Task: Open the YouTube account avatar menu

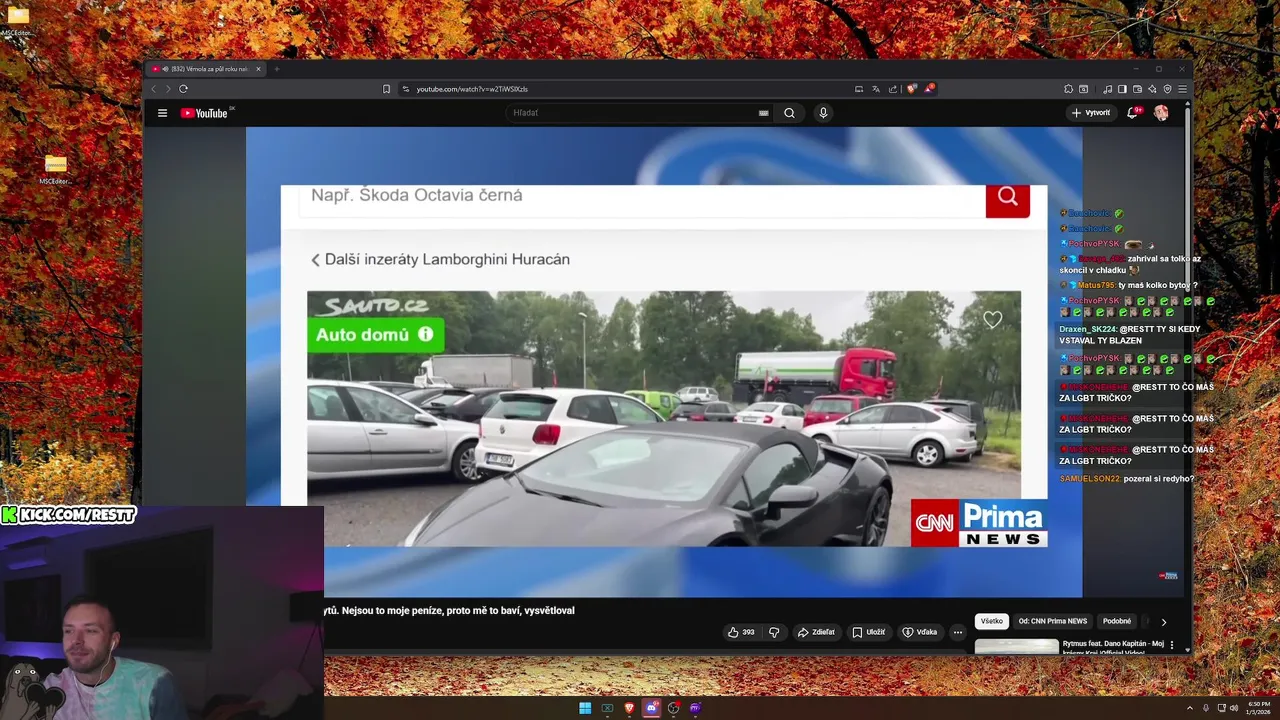Action: pos(1161,113)
